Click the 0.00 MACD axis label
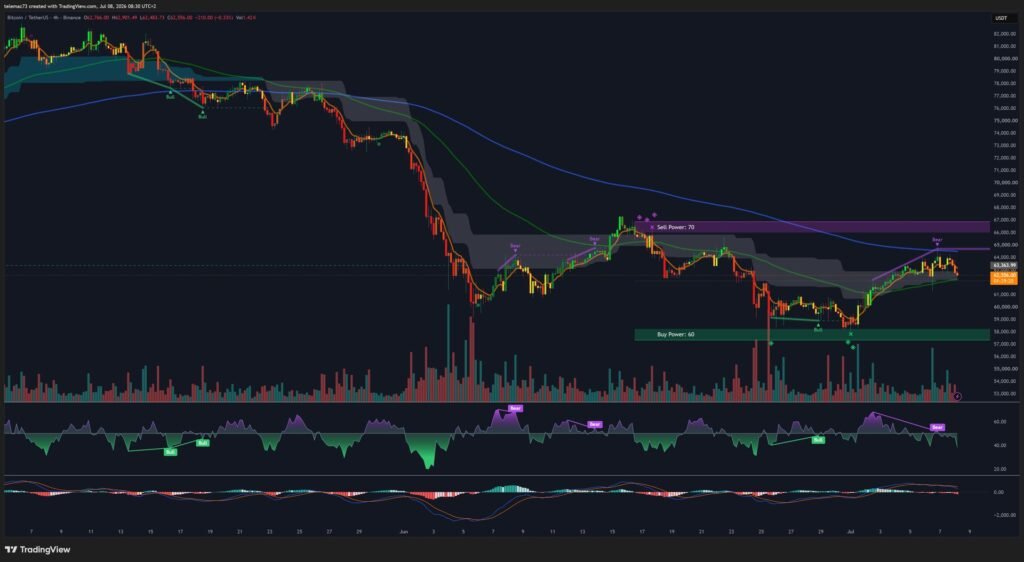 pyautogui.click(x=999, y=492)
